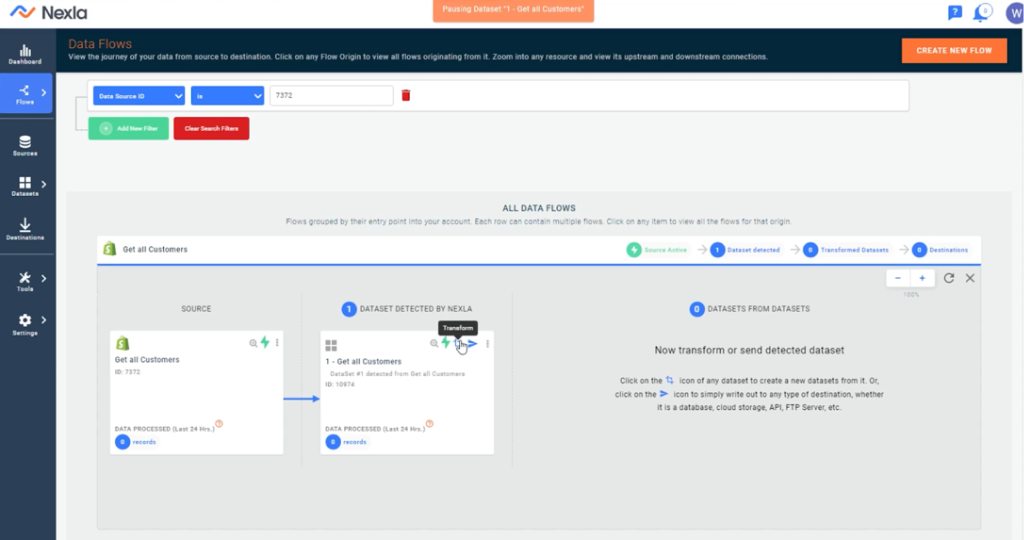Toggle the source card's green activation bolt
This screenshot has height=540, width=1024.
[265, 343]
